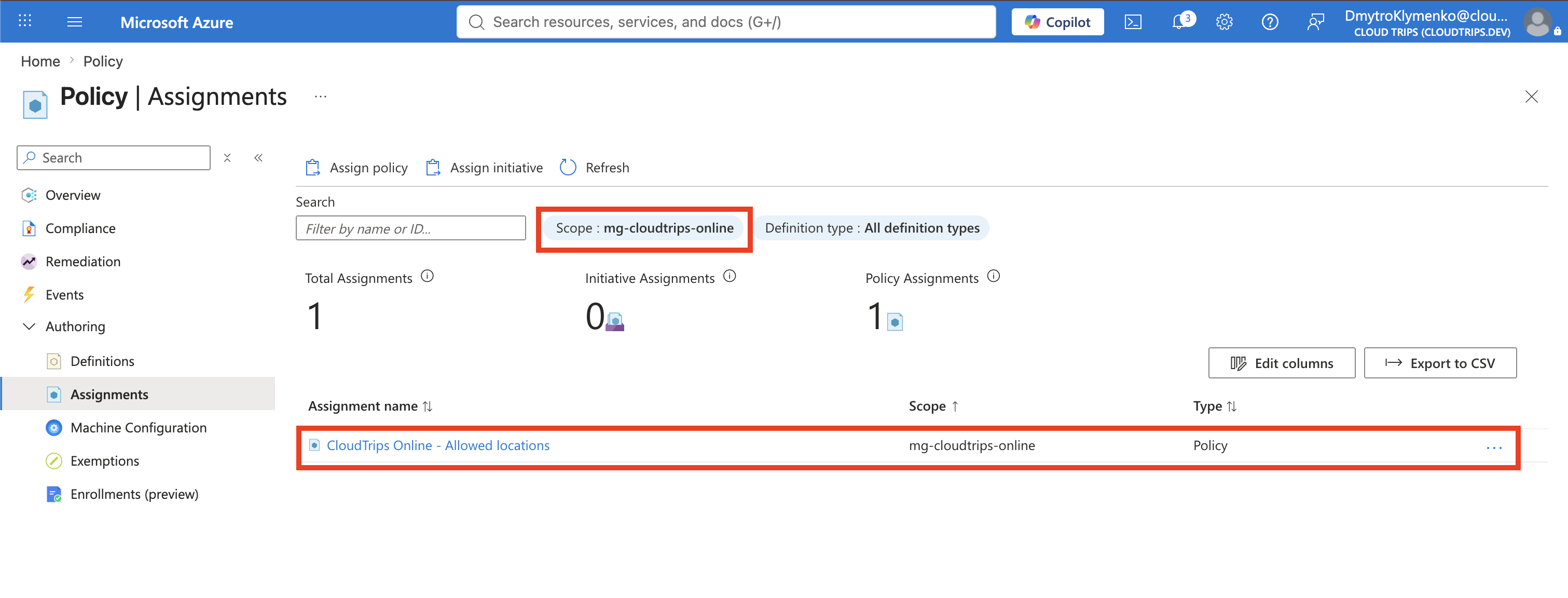Focus the Filter by name or ID field
Viewport: 1568px width, 598px height.
click(x=411, y=228)
